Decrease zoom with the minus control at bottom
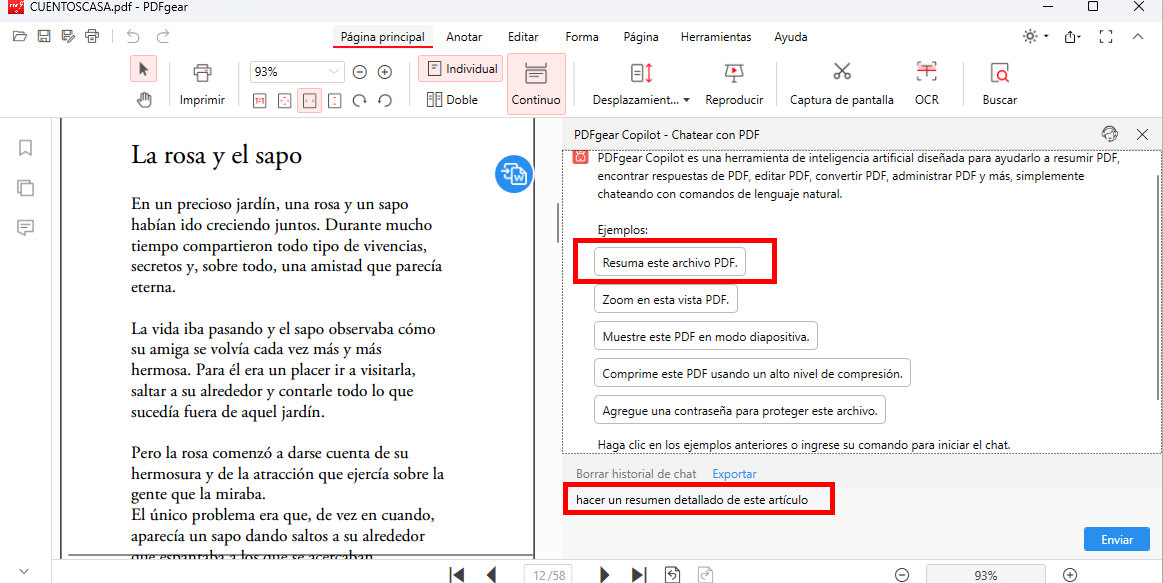The width and height of the screenshot is (1163, 583). pyautogui.click(x=901, y=574)
